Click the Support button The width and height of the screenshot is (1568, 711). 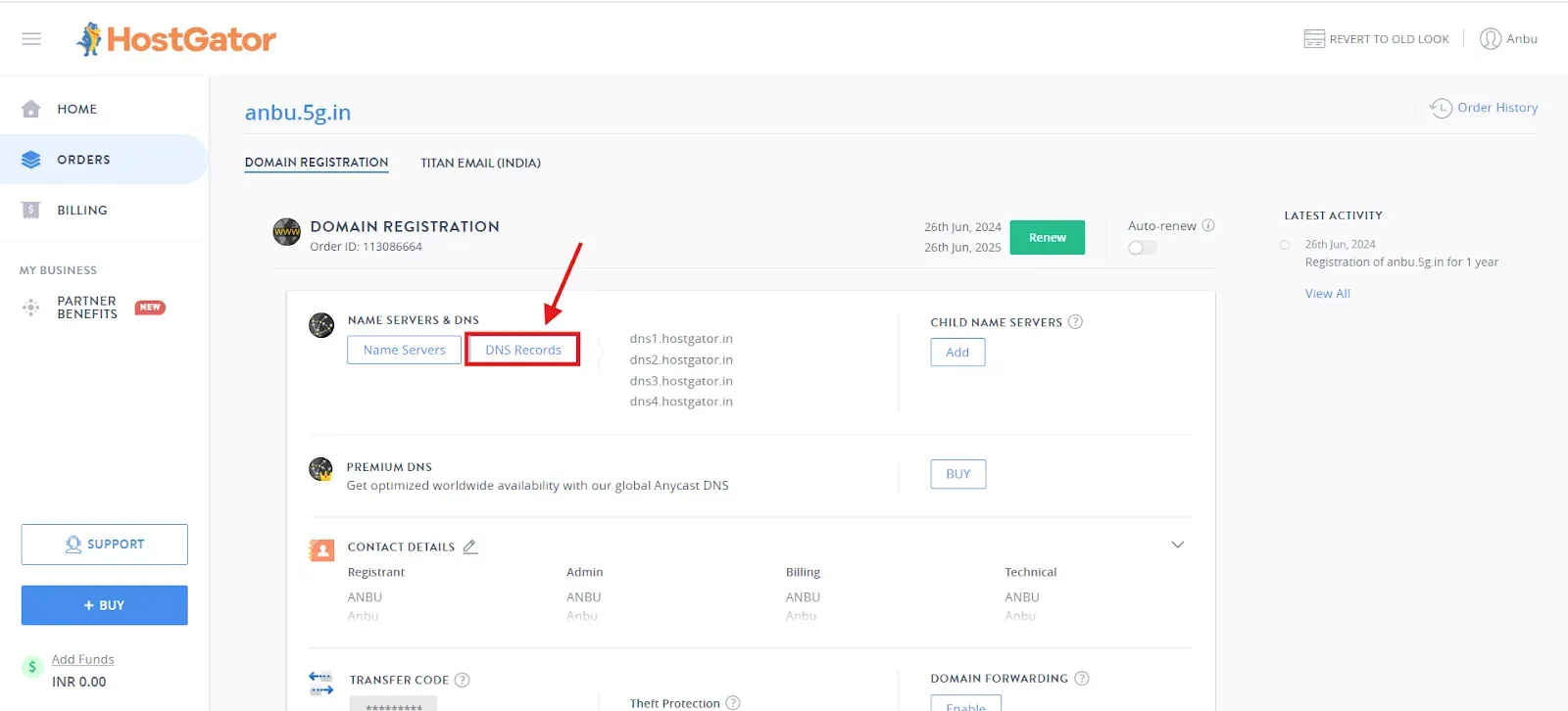105,545
